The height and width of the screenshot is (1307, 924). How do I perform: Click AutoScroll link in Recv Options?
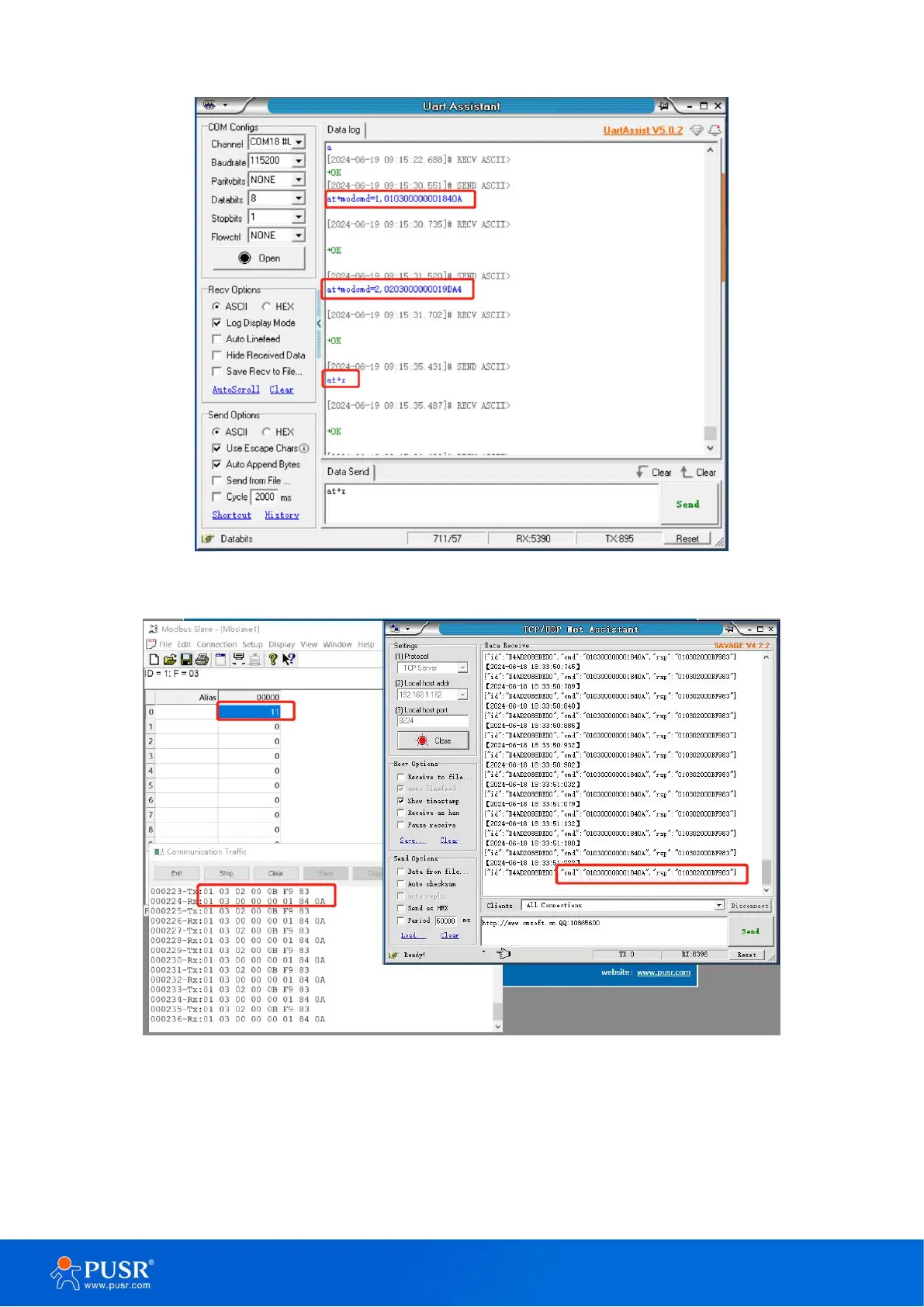tap(236, 390)
